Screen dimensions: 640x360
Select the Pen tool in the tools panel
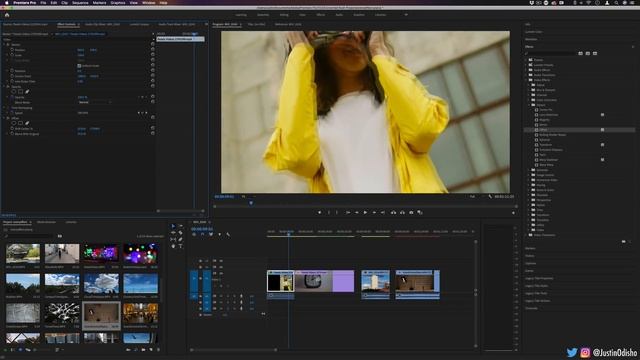pyautogui.click(x=180, y=240)
